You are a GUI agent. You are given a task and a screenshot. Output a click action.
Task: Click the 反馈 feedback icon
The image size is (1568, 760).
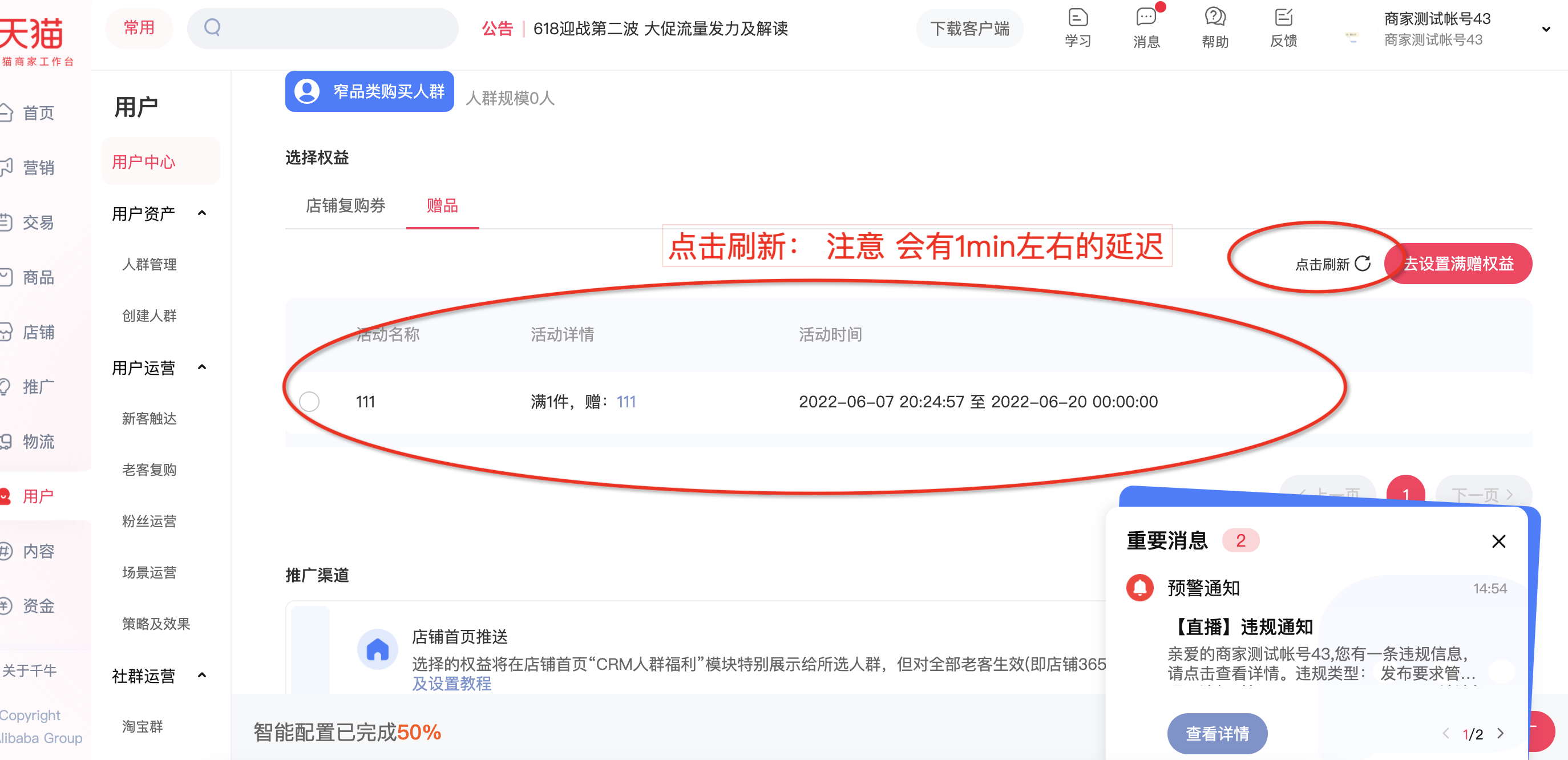coord(1283,18)
